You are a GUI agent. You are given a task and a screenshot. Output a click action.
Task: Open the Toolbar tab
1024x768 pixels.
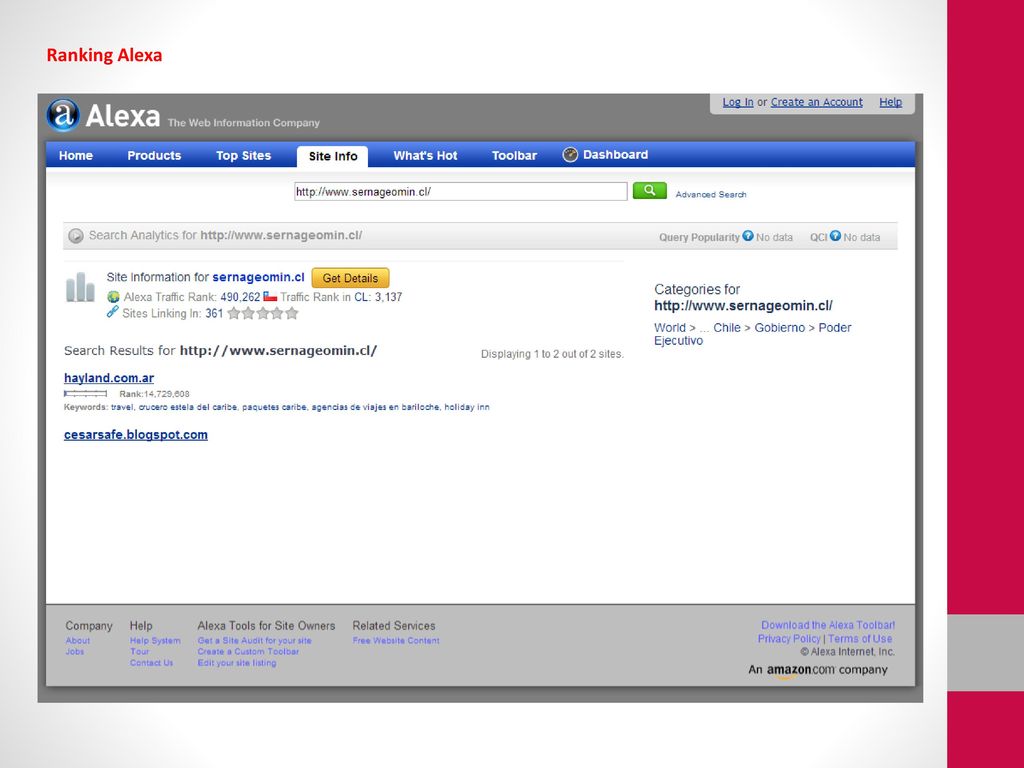tap(514, 155)
